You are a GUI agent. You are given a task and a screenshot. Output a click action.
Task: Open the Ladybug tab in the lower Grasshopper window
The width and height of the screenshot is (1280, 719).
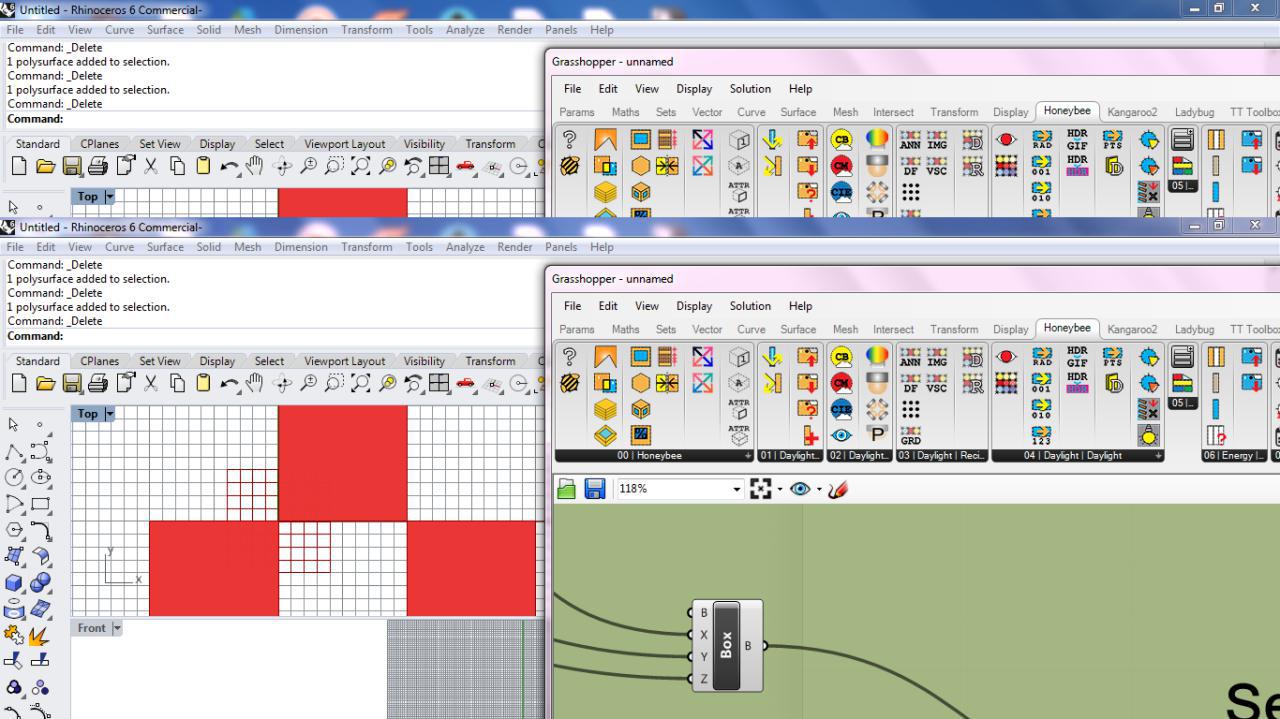click(1194, 329)
